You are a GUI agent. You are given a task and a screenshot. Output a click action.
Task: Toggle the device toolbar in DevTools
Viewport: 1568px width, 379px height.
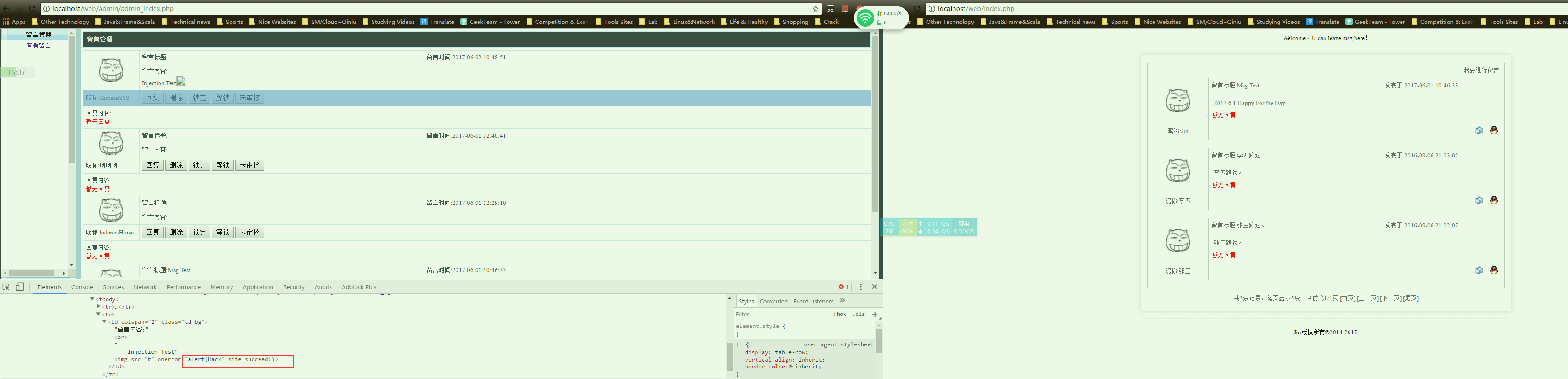pyautogui.click(x=19, y=287)
